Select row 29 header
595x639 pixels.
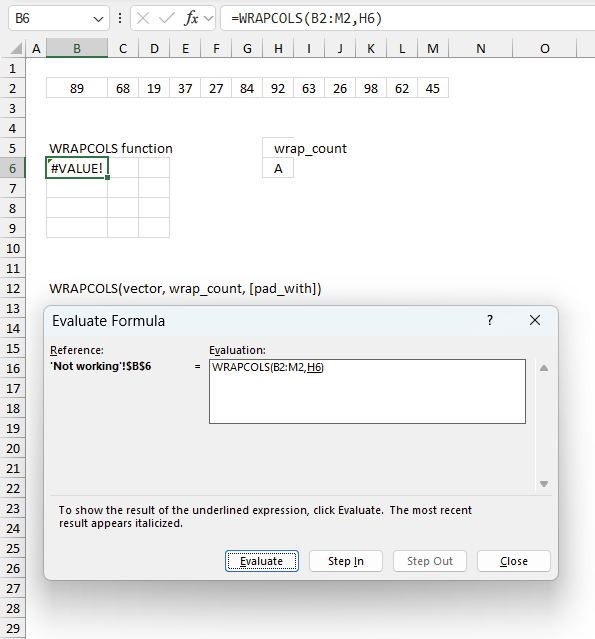coord(13,628)
